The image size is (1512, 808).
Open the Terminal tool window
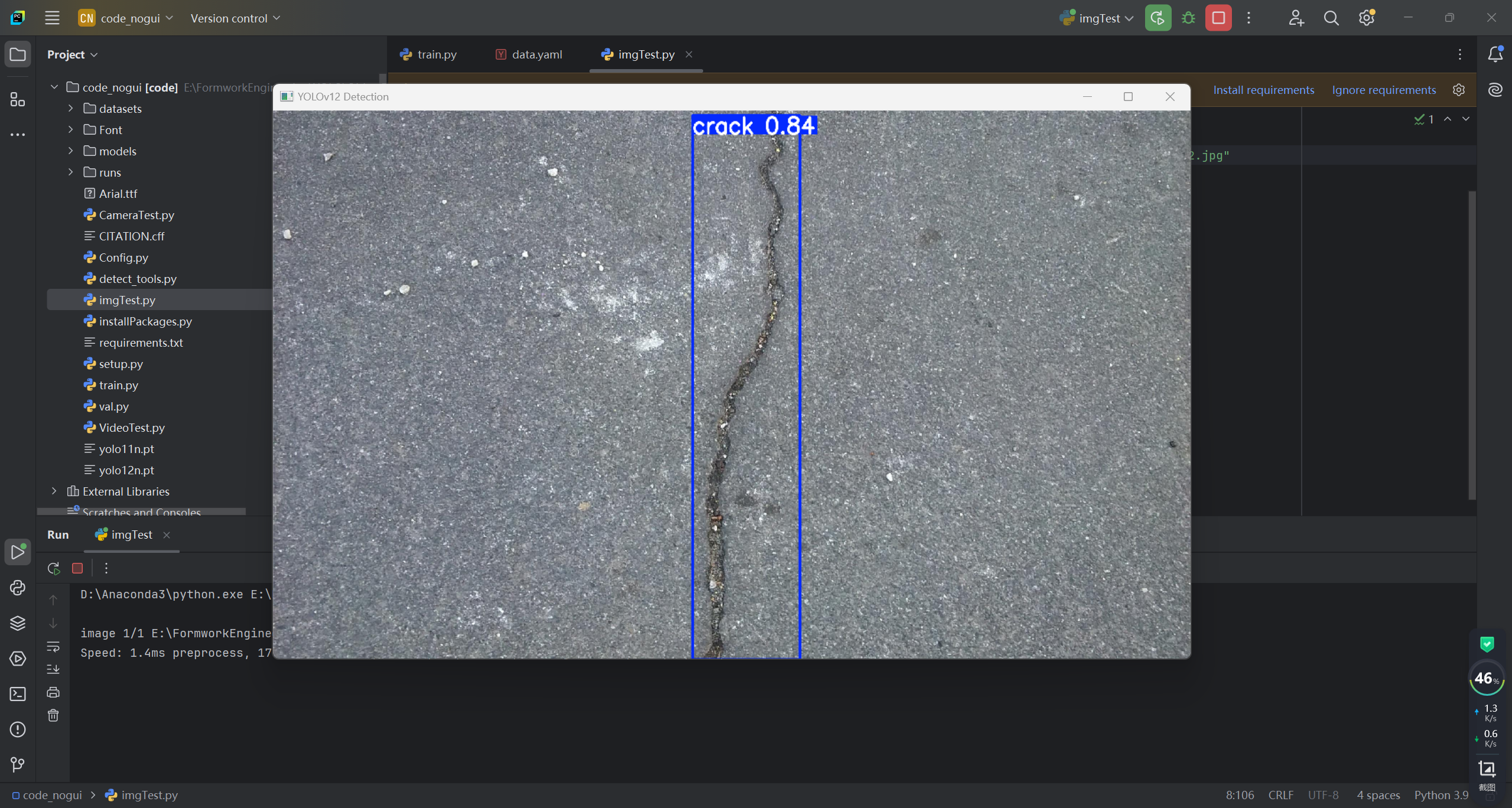coord(18,694)
